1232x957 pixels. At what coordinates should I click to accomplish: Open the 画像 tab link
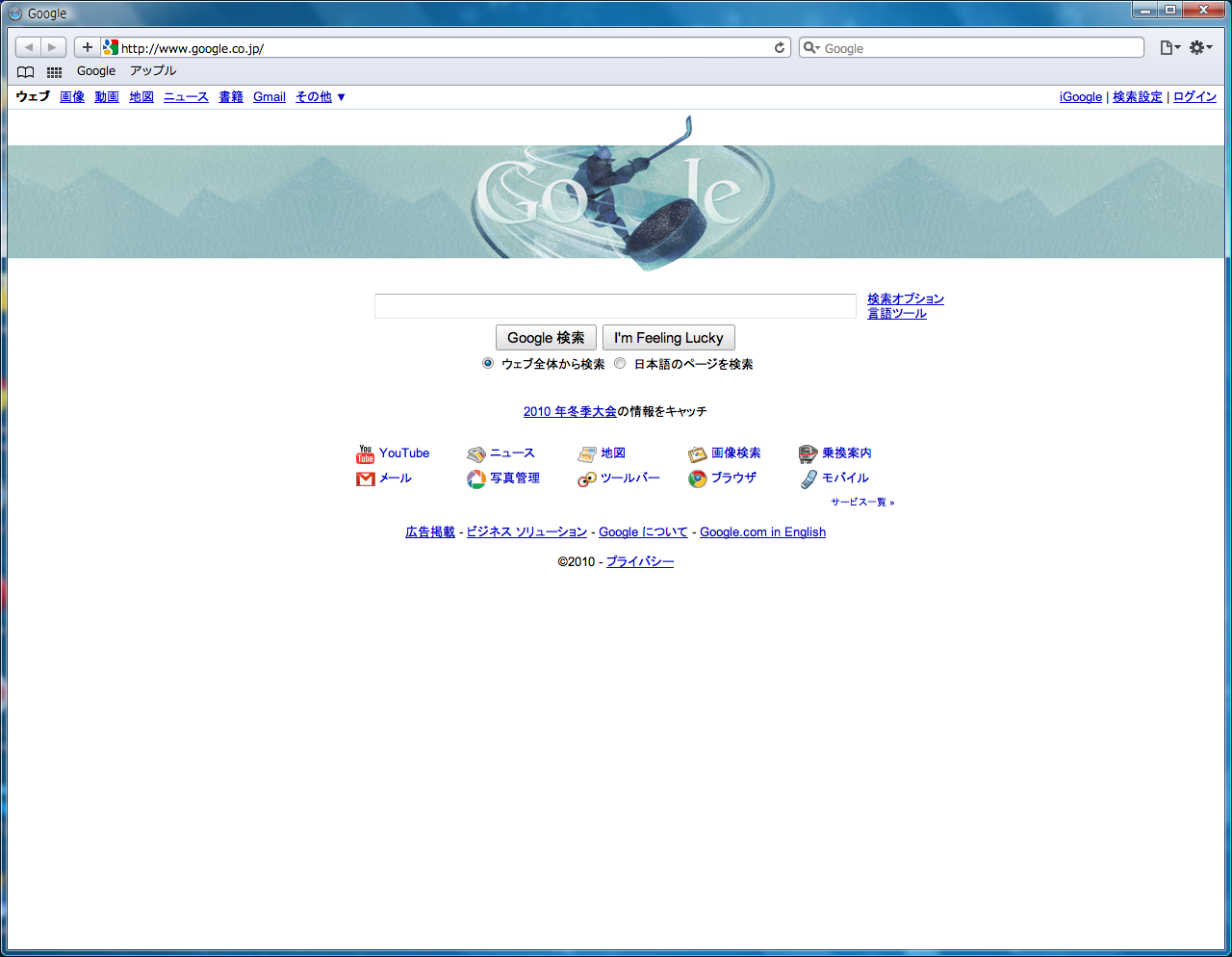(x=72, y=97)
